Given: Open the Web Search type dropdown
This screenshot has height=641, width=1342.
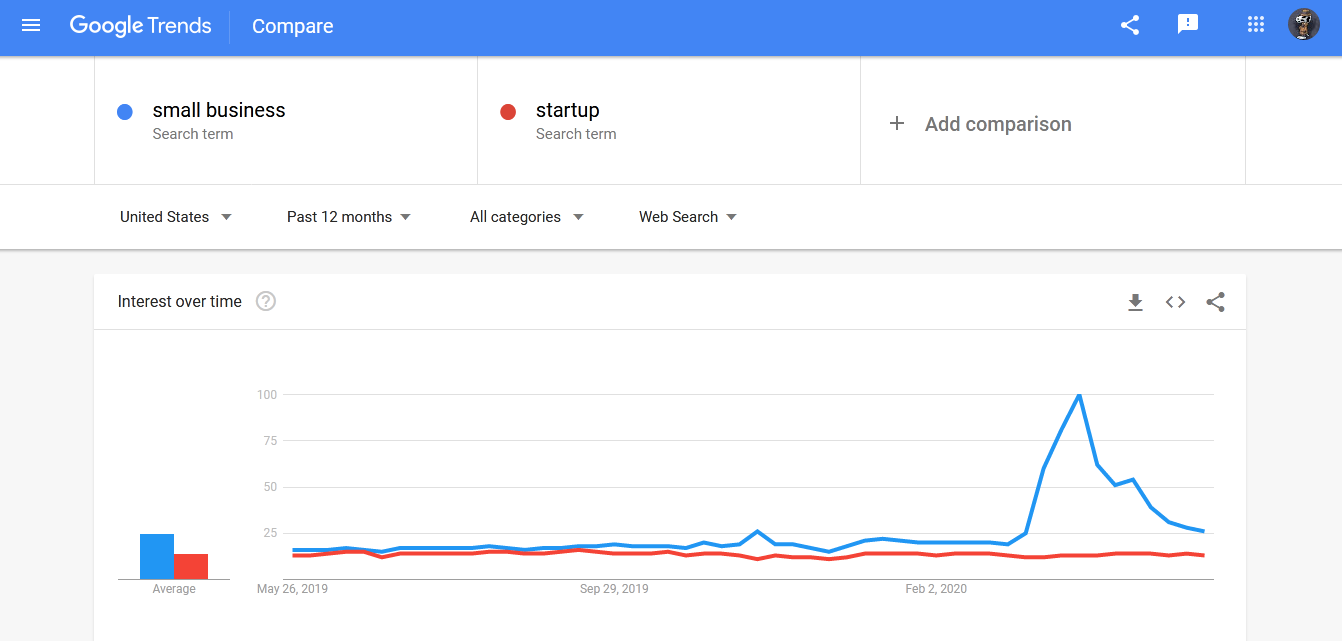Looking at the screenshot, I should point(688,217).
